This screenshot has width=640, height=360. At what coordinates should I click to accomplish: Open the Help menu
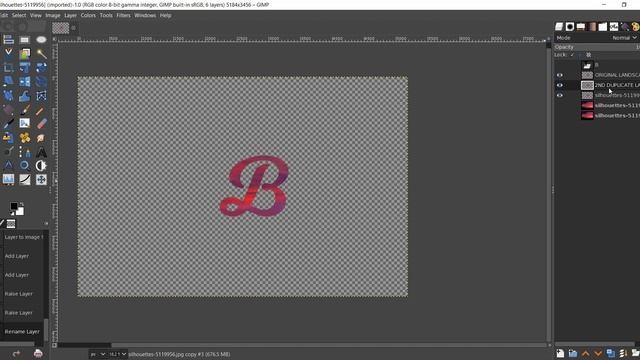[x=165, y=16]
